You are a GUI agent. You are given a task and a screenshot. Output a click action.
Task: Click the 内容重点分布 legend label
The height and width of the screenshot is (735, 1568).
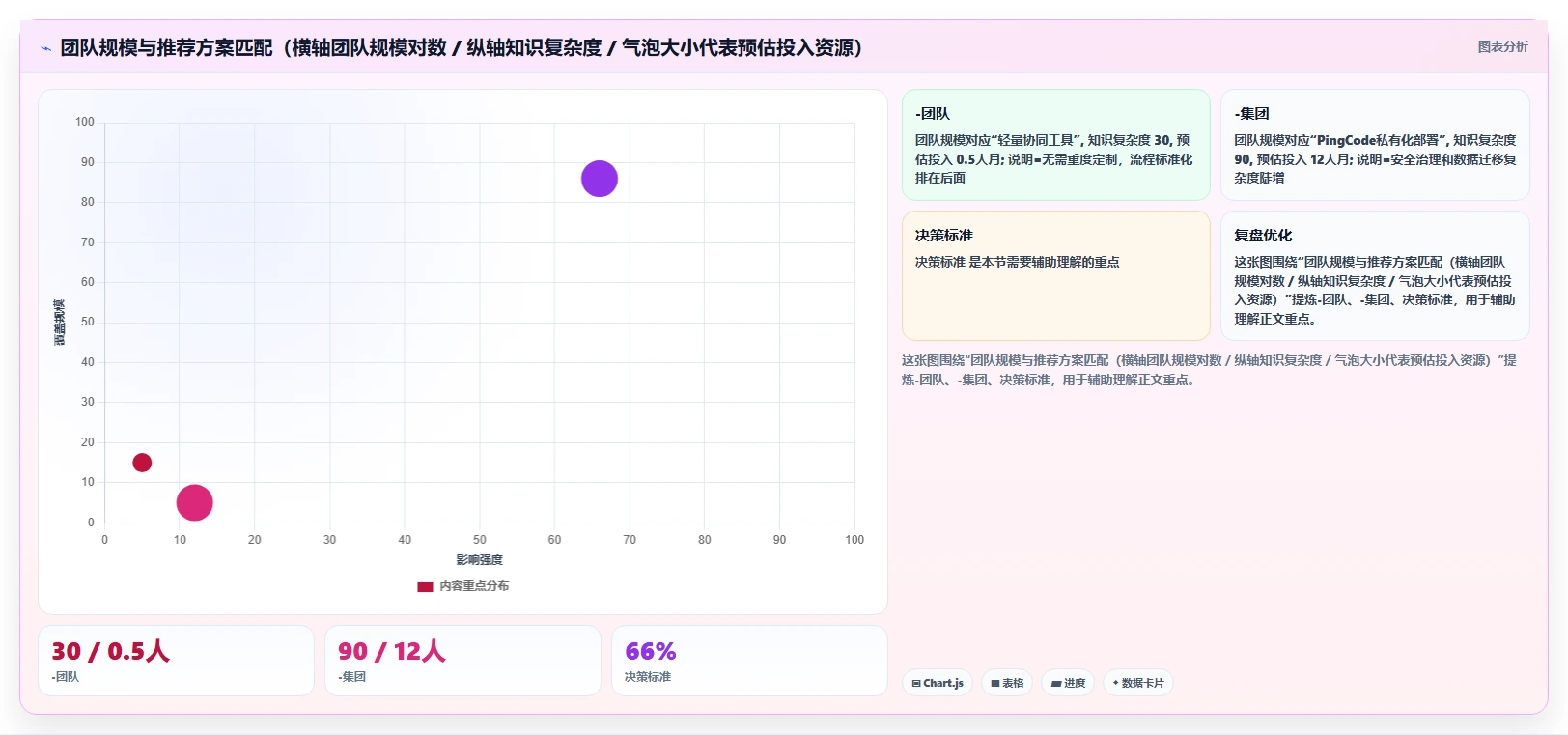click(474, 586)
